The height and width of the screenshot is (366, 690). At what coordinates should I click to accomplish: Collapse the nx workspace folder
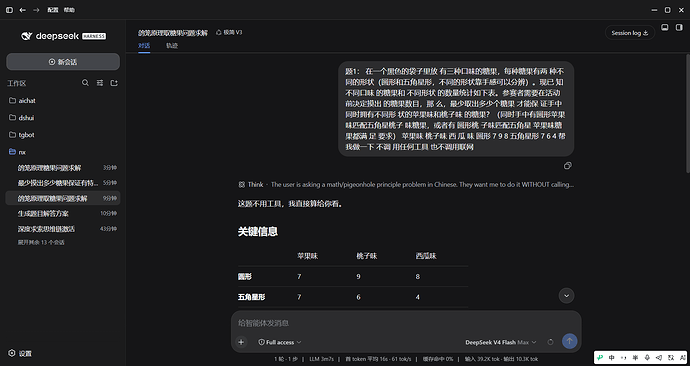click(x=22, y=152)
